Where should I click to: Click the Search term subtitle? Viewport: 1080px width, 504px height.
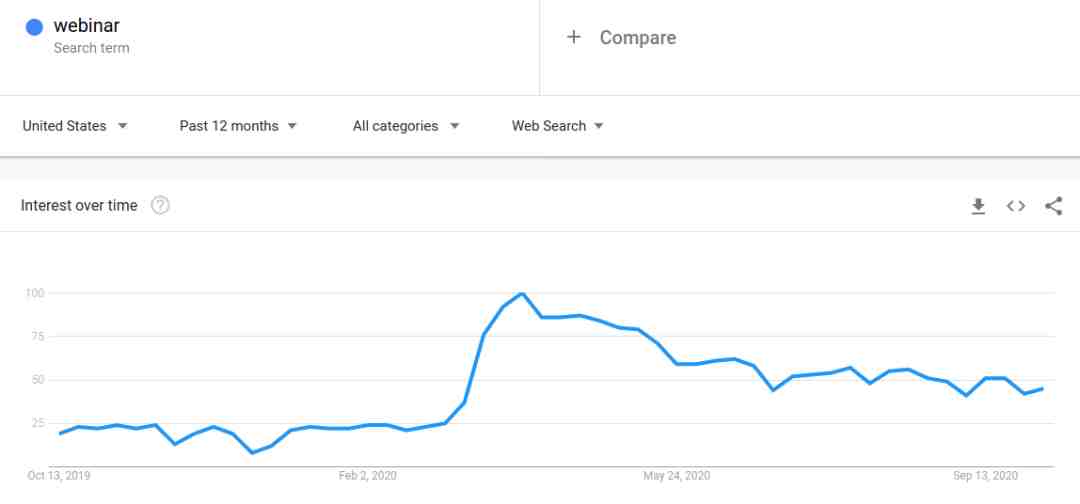click(x=92, y=48)
